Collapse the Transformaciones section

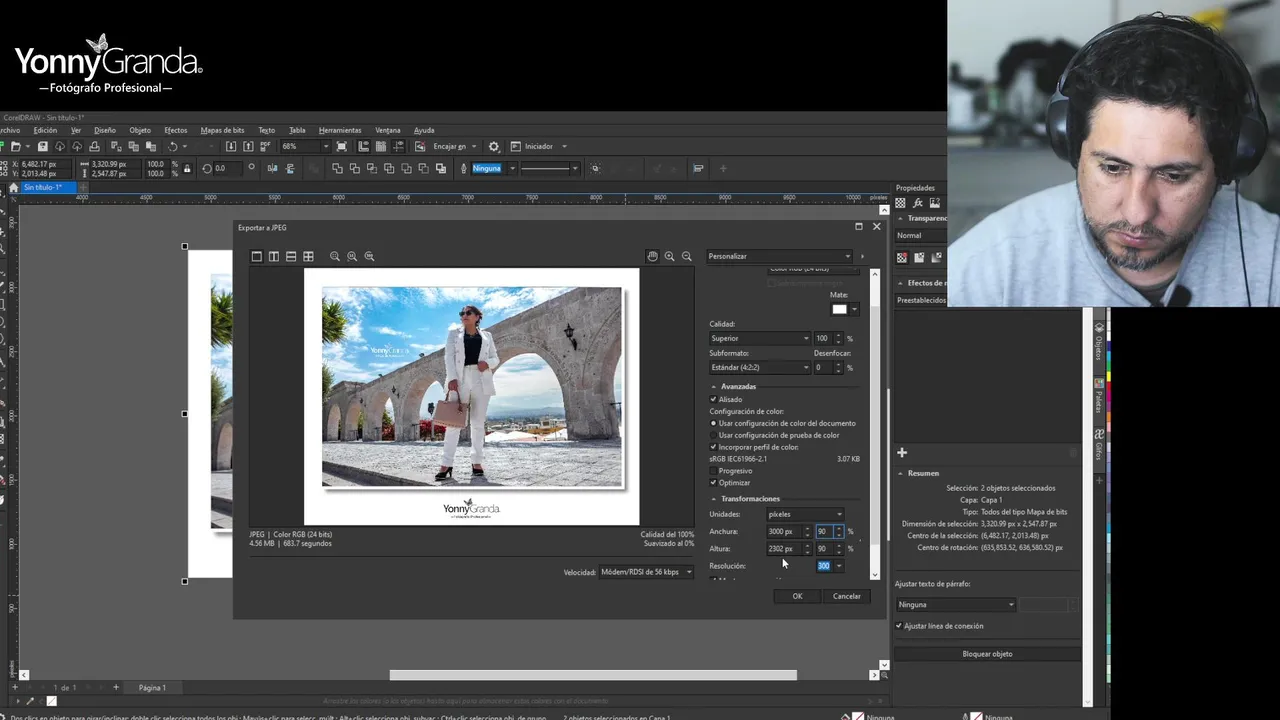714,499
